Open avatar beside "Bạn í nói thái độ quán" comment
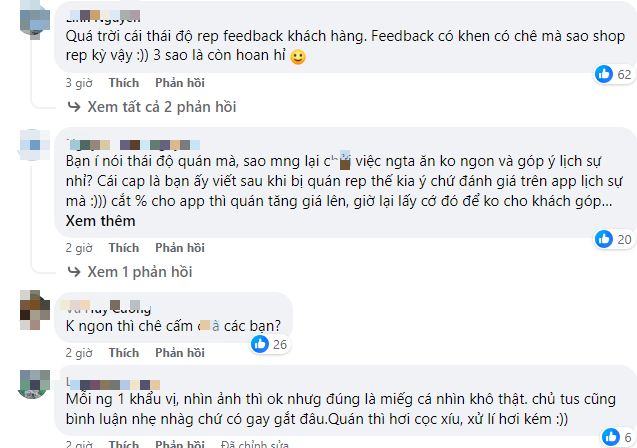Image resolution: width=637 pixels, height=448 pixels. pyautogui.click(x=33, y=149)
